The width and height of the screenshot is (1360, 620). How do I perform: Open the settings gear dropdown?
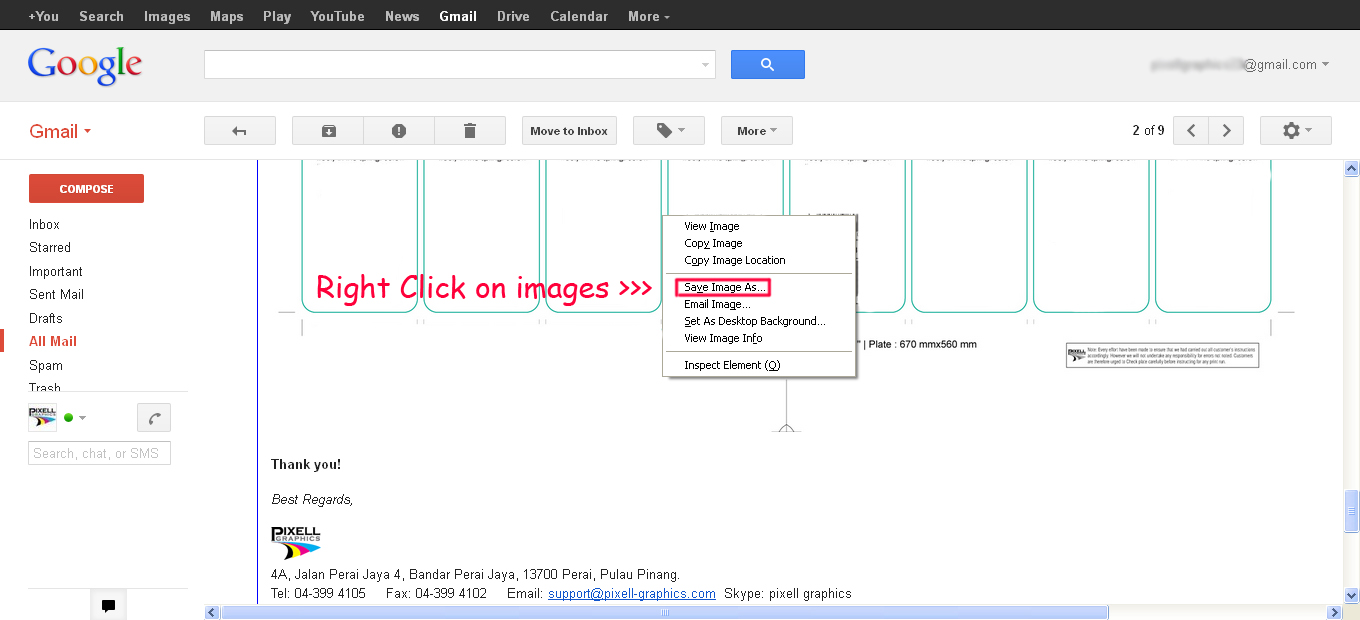[1295, 131]
